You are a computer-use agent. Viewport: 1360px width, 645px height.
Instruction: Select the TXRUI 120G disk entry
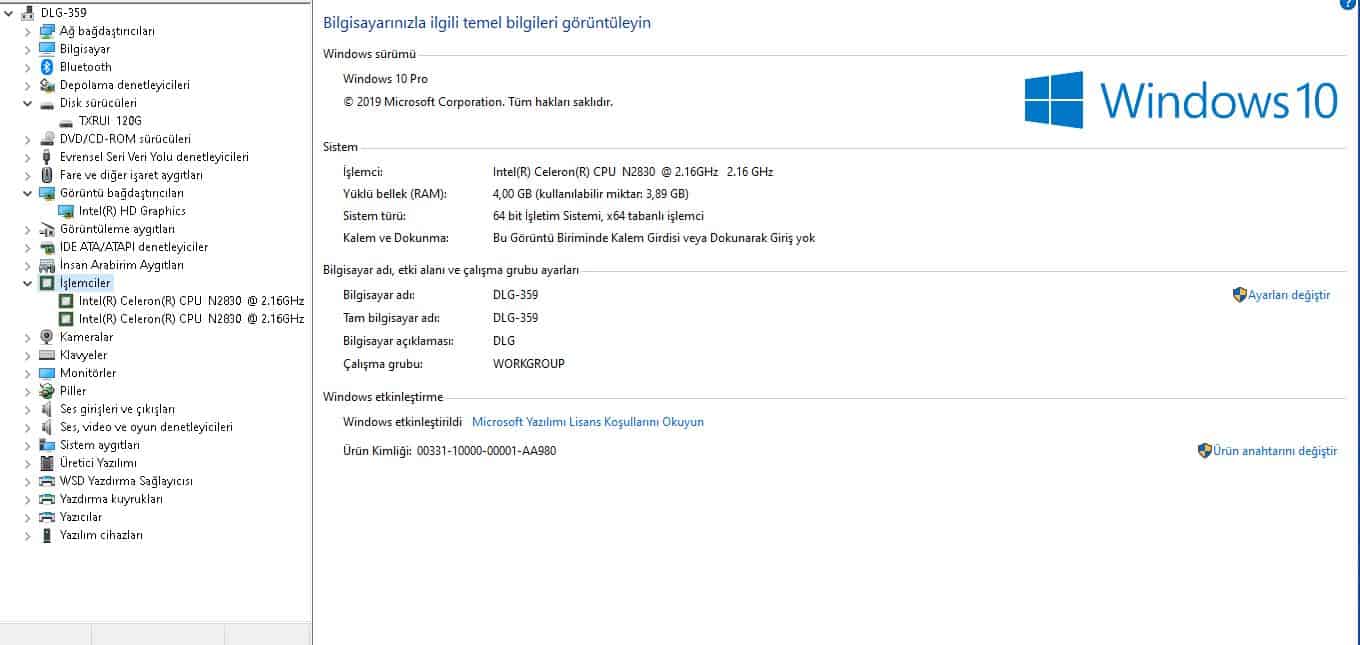110,121
